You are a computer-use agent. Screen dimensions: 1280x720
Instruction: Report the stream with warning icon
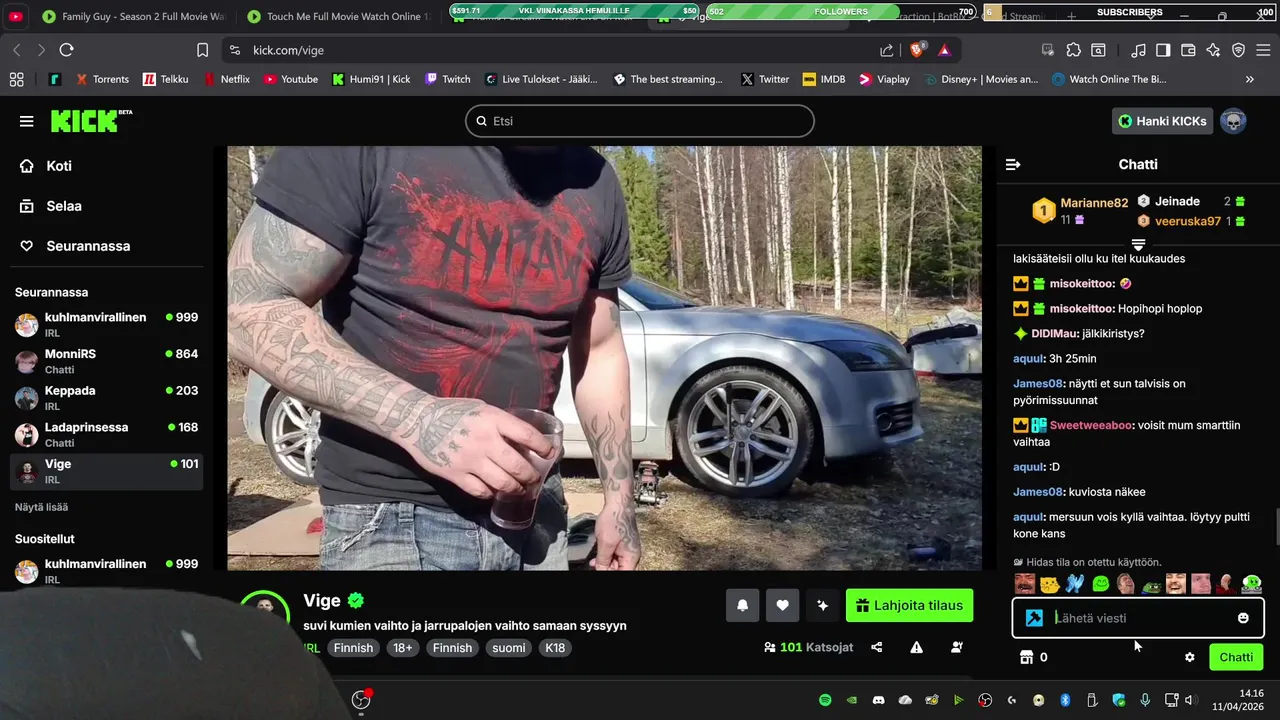point(916,647)
